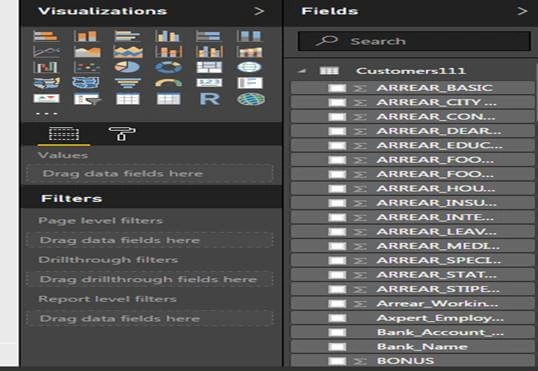
Task: Click the Bank_Account_... field name
Action: point(440,333)
